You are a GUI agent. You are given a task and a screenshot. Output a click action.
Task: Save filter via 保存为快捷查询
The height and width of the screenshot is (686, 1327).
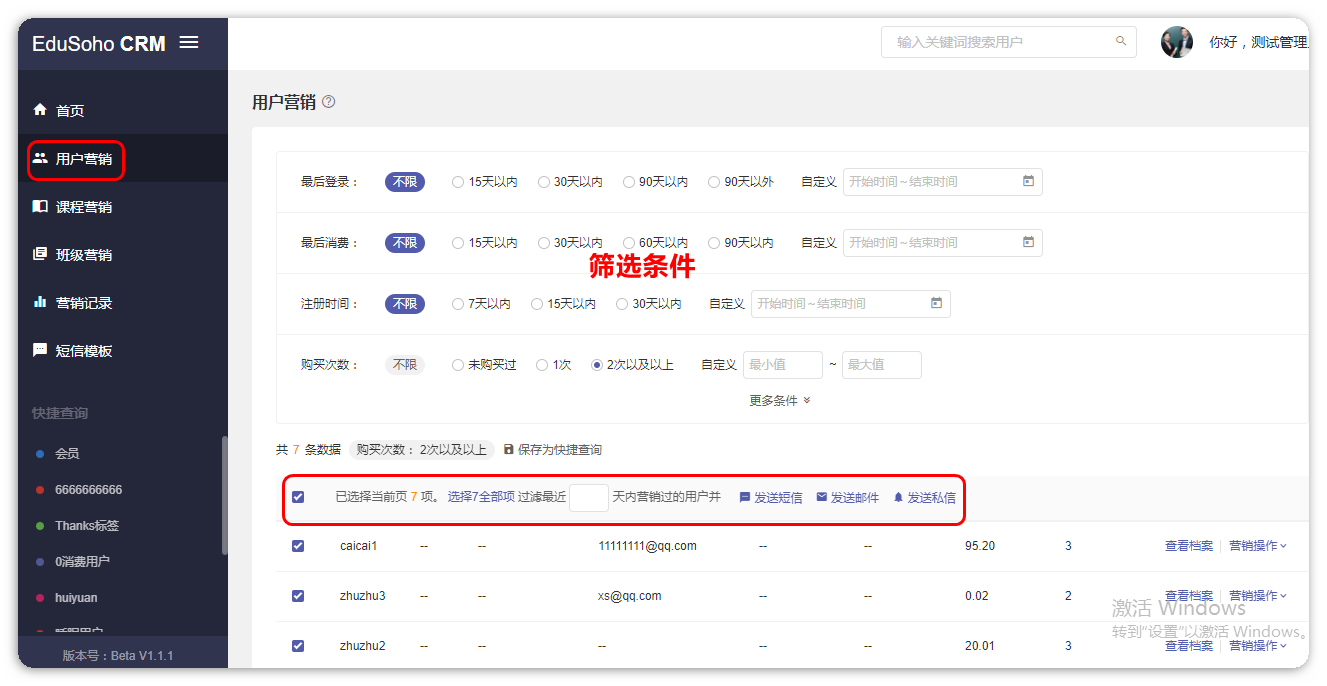tap(552, 450)
